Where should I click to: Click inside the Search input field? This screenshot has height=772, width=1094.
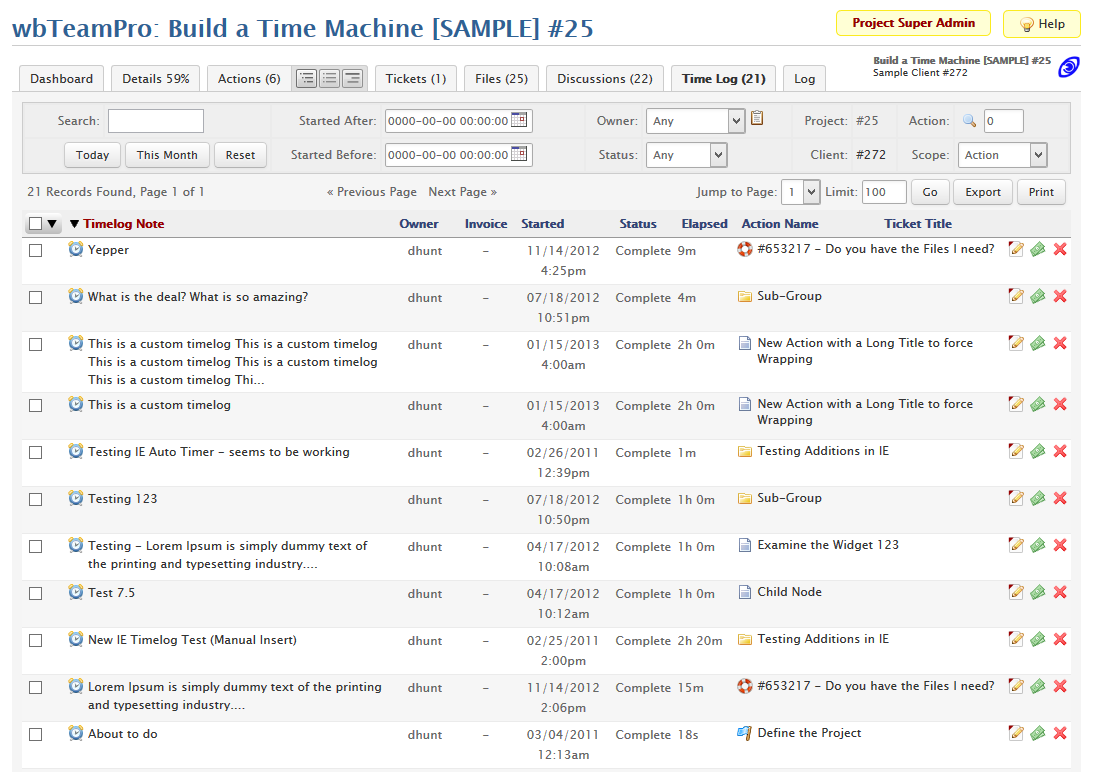click(155, 119)
